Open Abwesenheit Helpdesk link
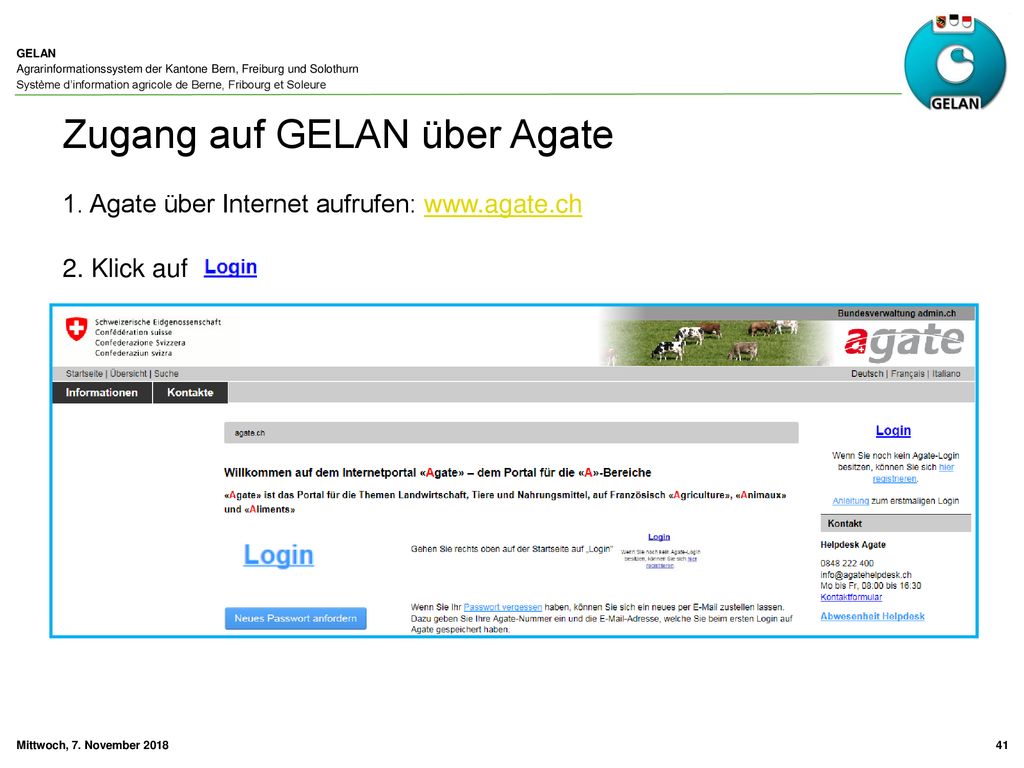Viewport: 1024px width, 768px height. coord(872,616)
